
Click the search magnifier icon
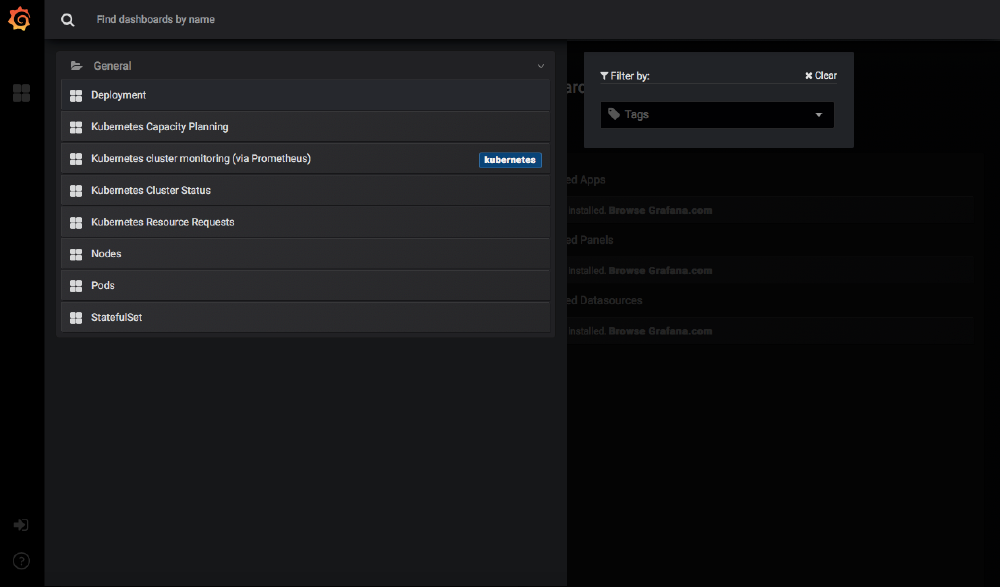67,19
